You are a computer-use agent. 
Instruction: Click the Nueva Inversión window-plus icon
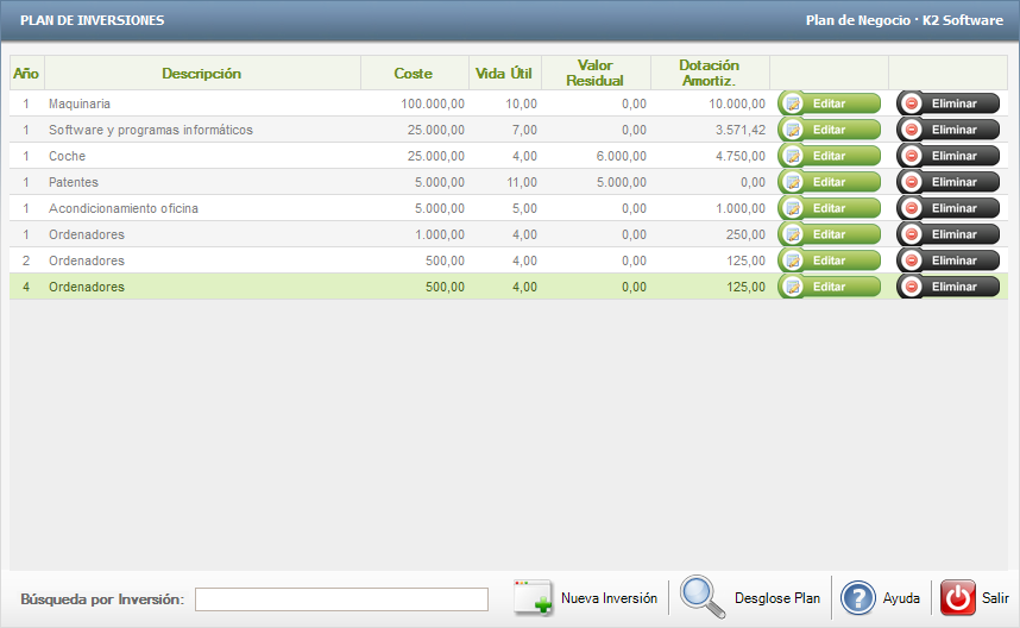pos(533,597)
